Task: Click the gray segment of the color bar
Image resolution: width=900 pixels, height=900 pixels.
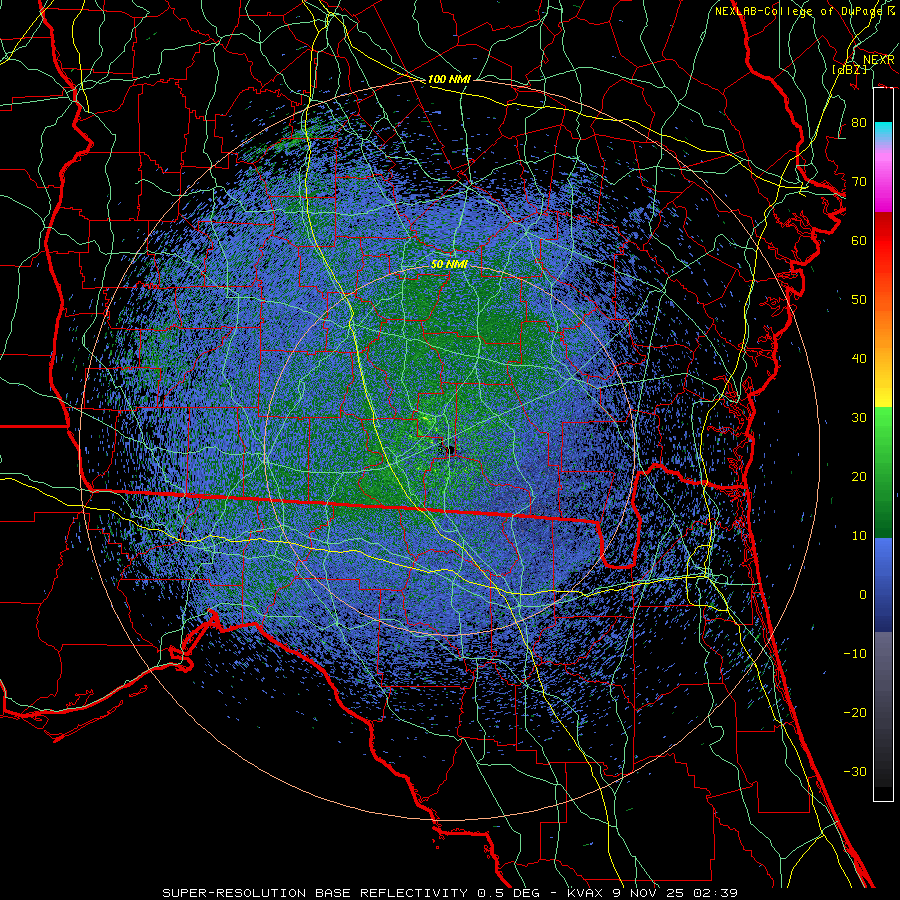Action: tap(883, 709)
